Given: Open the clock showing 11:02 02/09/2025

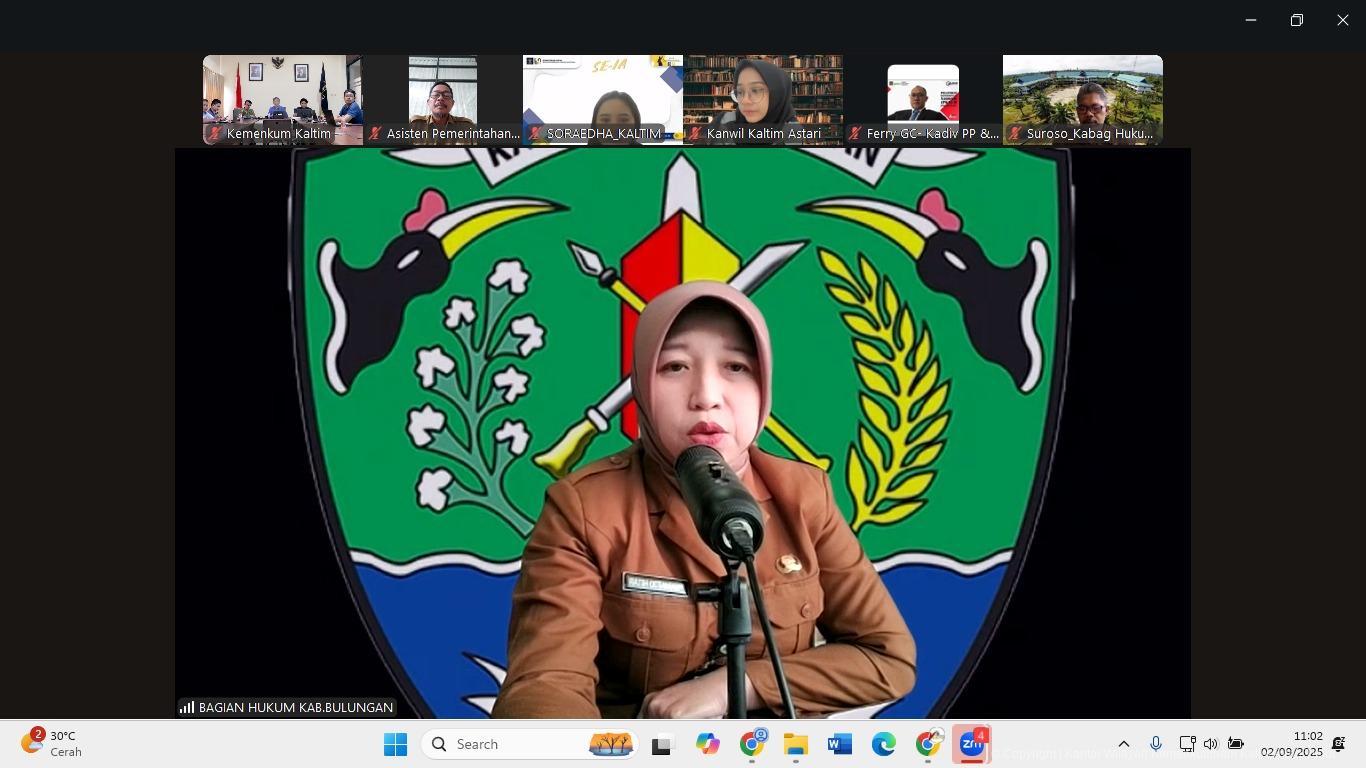Looking at the screenshot, I should pyautogui.click(x=1291, y=744).
